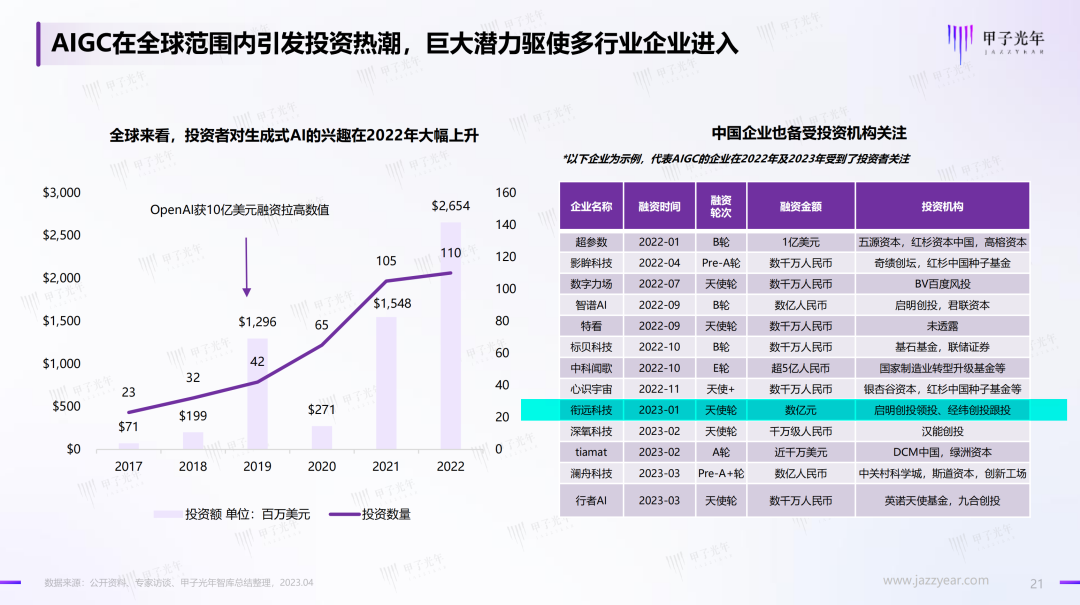
Task: Click the 近千万美元 funding amount cell
Action: [x=800, y=452]
